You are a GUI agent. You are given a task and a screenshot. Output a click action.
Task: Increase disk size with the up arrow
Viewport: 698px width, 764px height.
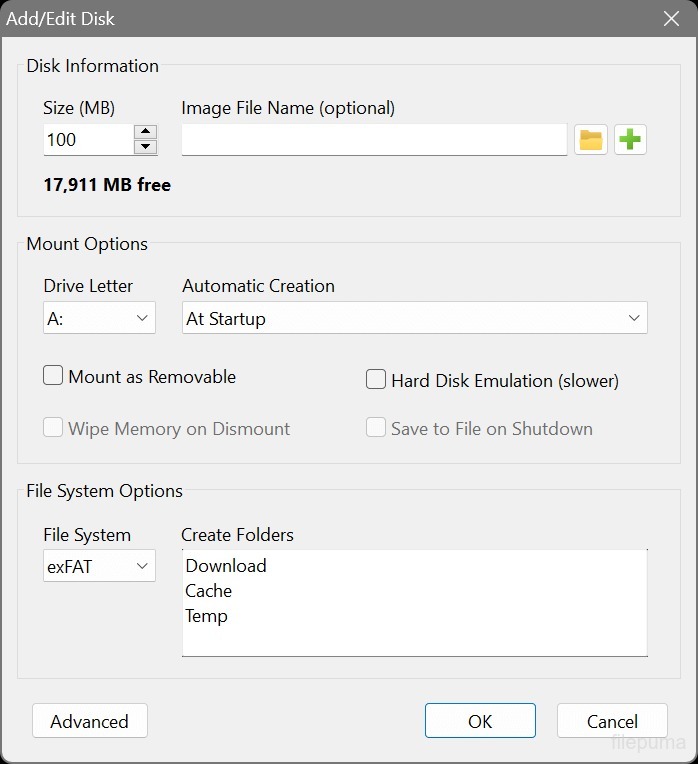point(146,132)
